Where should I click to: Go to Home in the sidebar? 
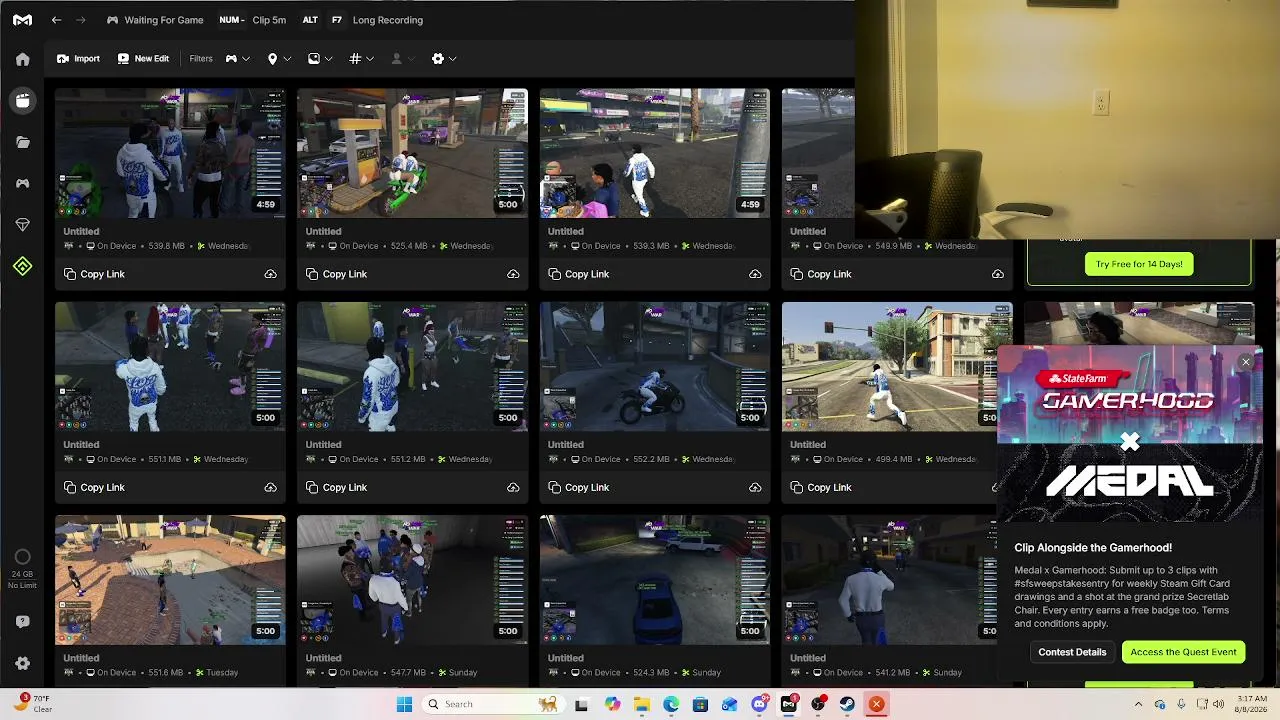22,59
